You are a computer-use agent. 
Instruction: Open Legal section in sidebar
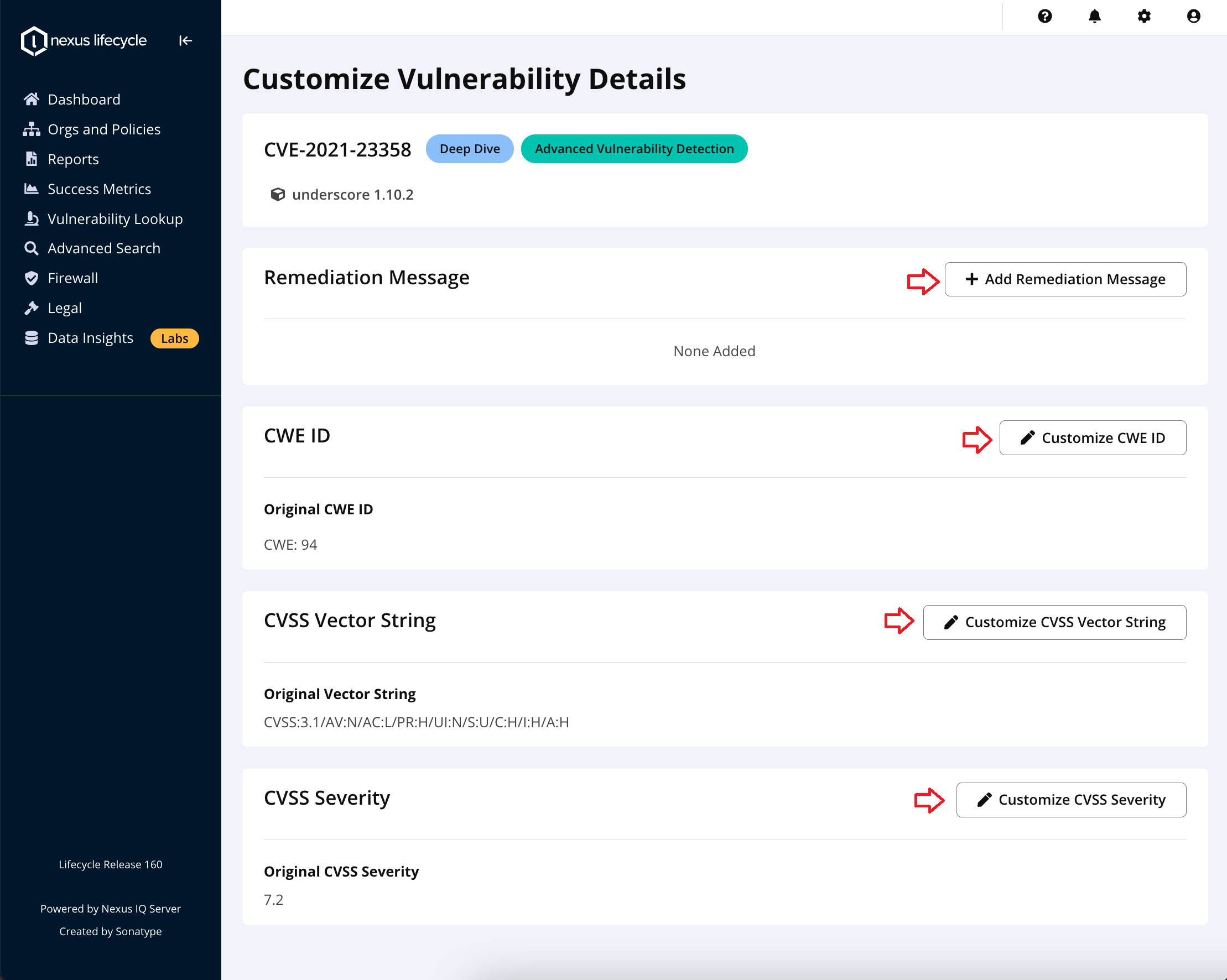pyautogui.click(x=65, y=308)
